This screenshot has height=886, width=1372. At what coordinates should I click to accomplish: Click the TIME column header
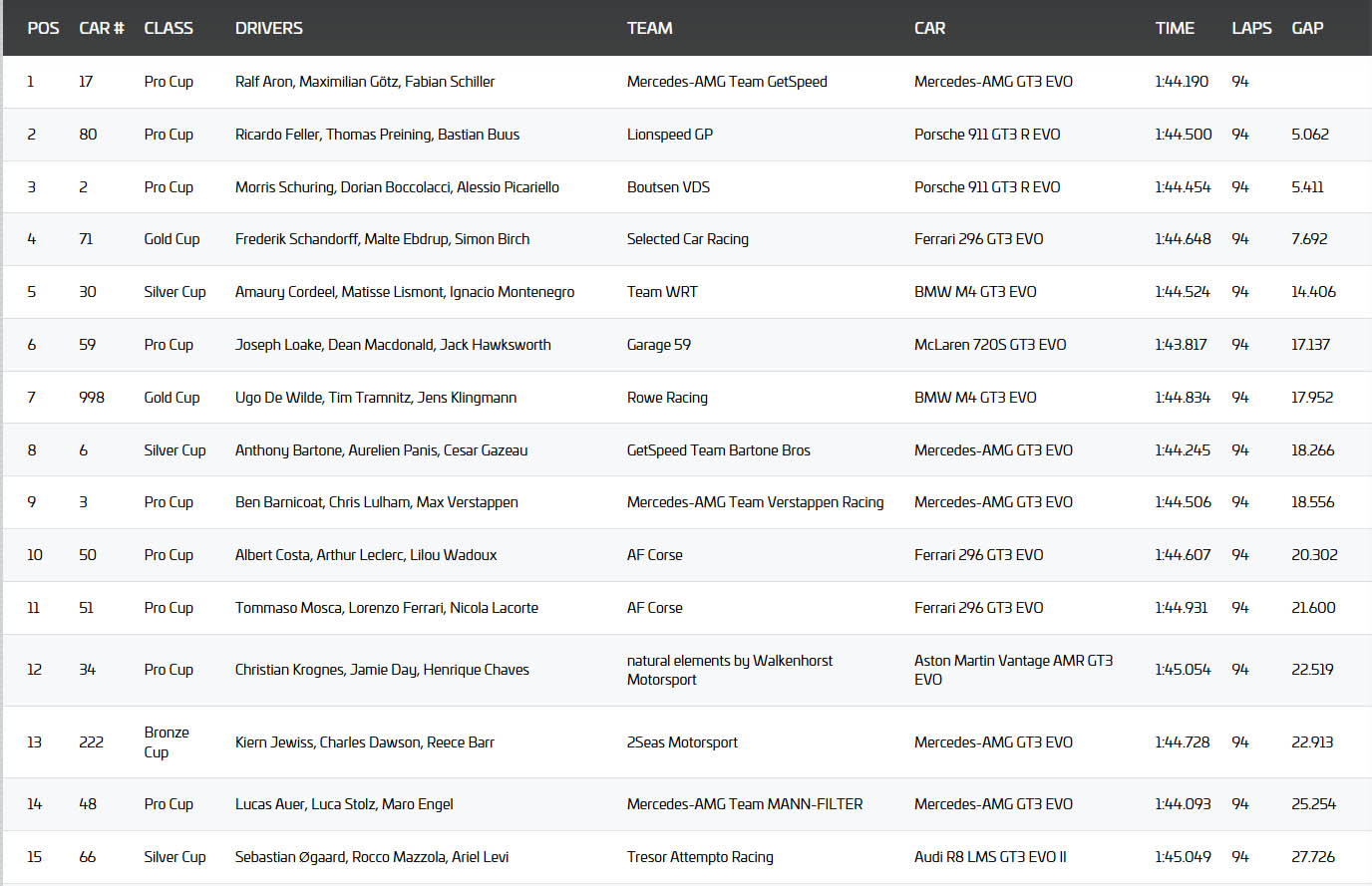(1175, 28)
